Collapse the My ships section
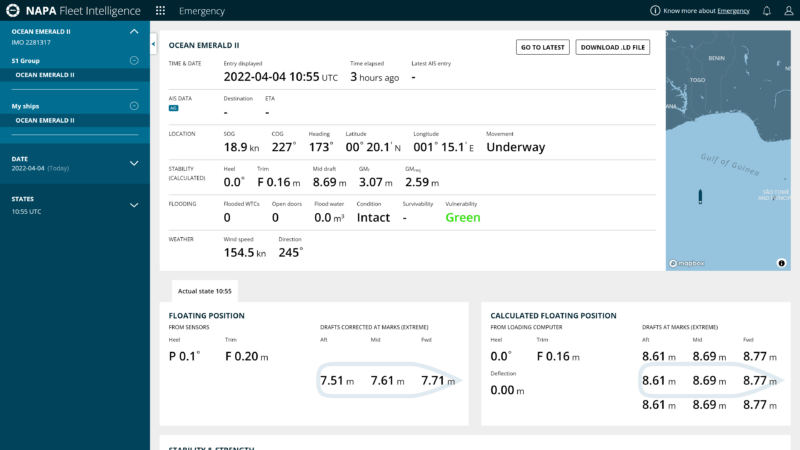The image size is (800, 450). 134,106
